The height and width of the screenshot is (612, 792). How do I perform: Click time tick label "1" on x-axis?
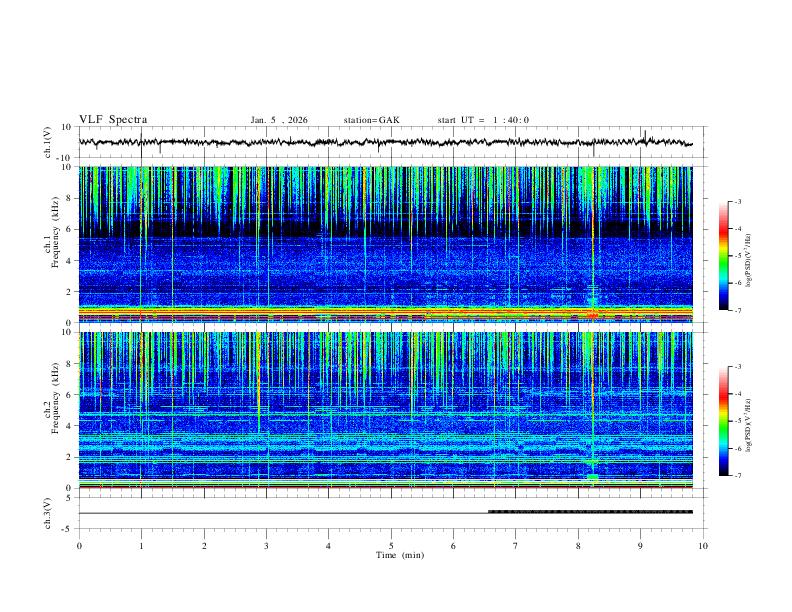141,546
